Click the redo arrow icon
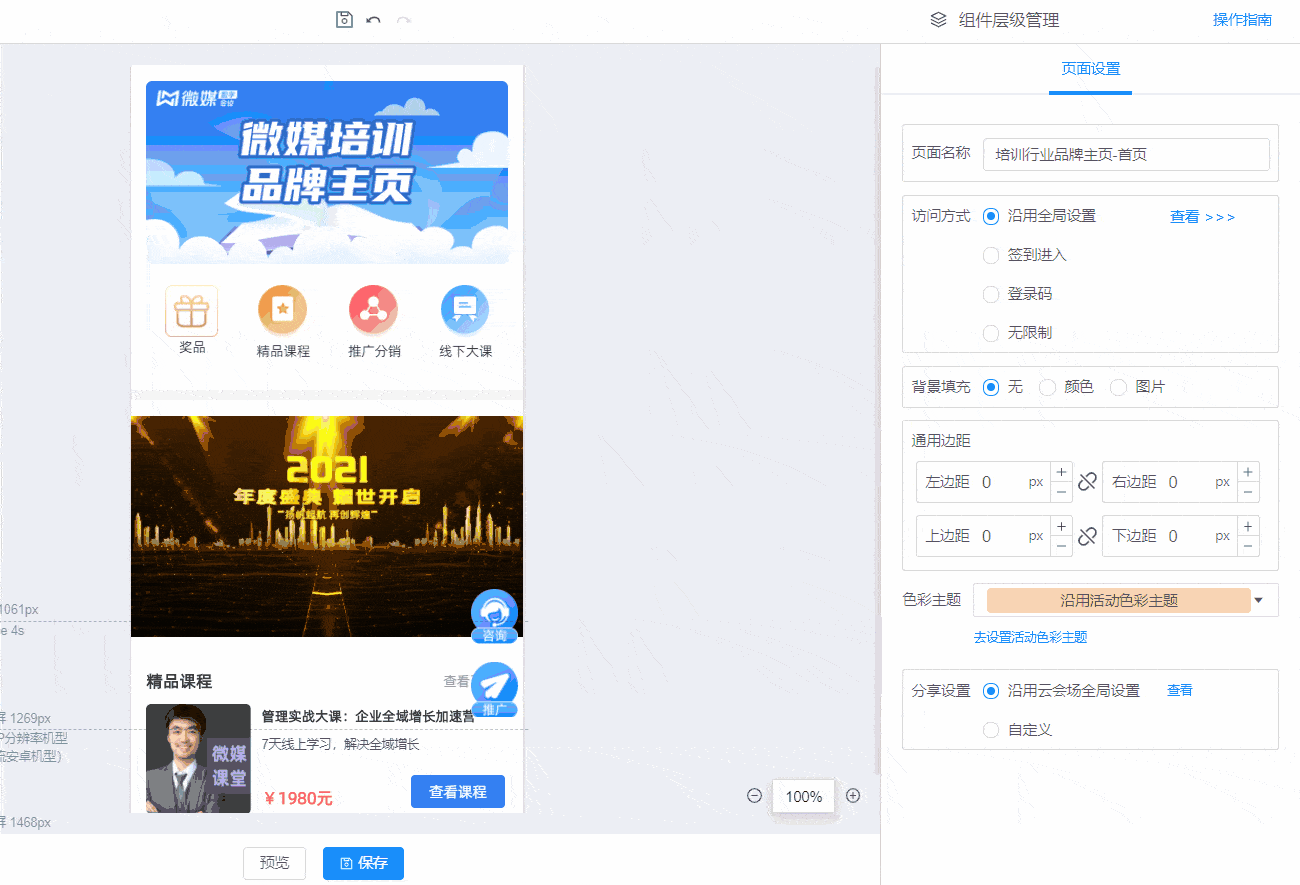 coord(404,20)
